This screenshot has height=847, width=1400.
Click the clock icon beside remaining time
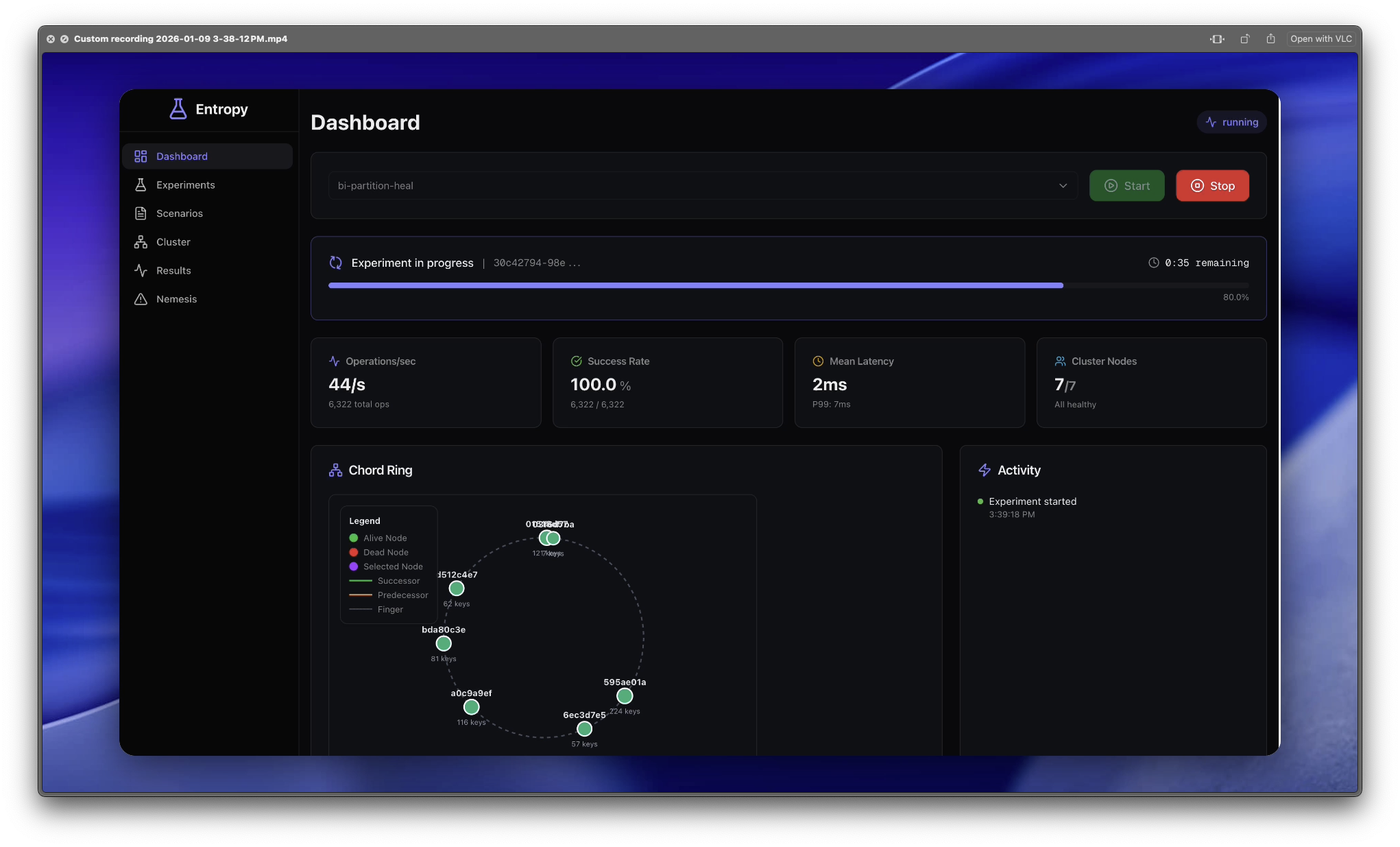pos(1154,263)
